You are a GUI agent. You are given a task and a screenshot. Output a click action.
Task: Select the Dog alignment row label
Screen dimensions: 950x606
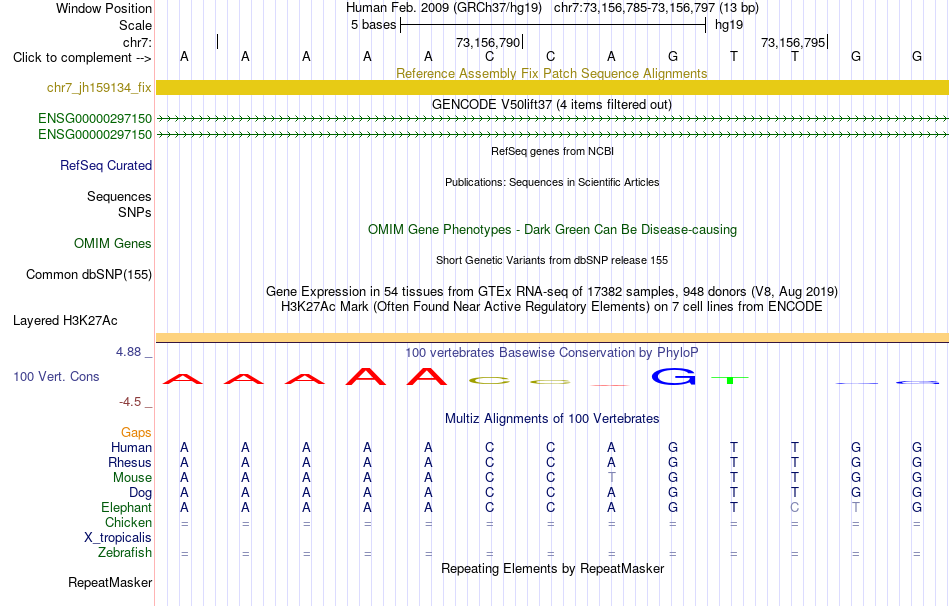tap(140, 493)
